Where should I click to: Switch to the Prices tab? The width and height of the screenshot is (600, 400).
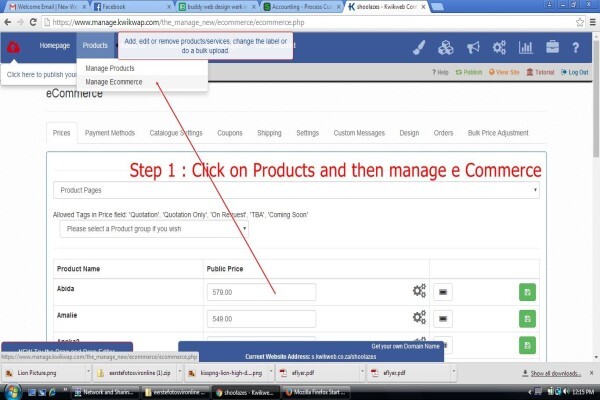[x=62, y=133]
